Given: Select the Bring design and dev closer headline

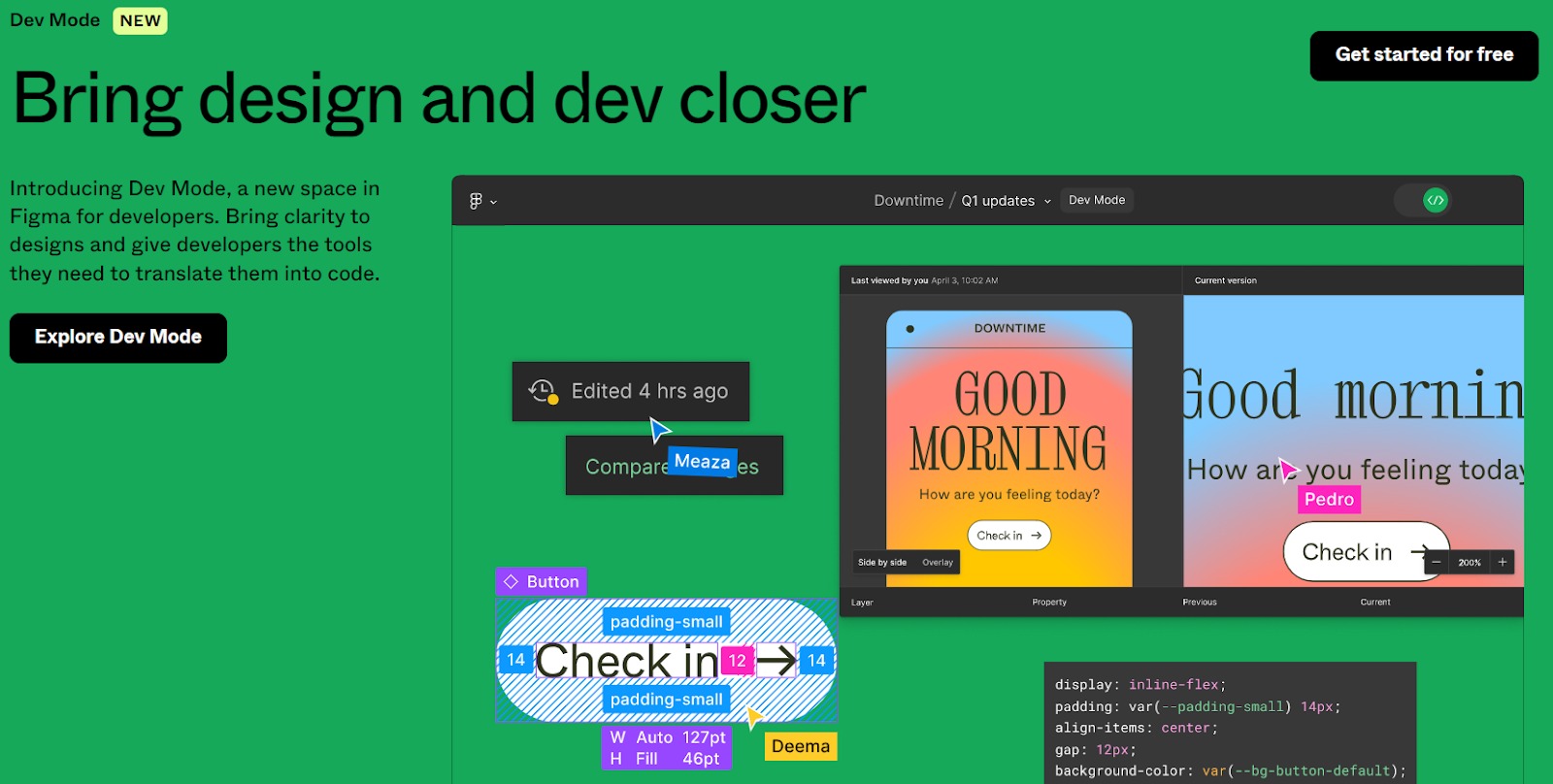Looking at the screenshot, I should coord(439,98).
